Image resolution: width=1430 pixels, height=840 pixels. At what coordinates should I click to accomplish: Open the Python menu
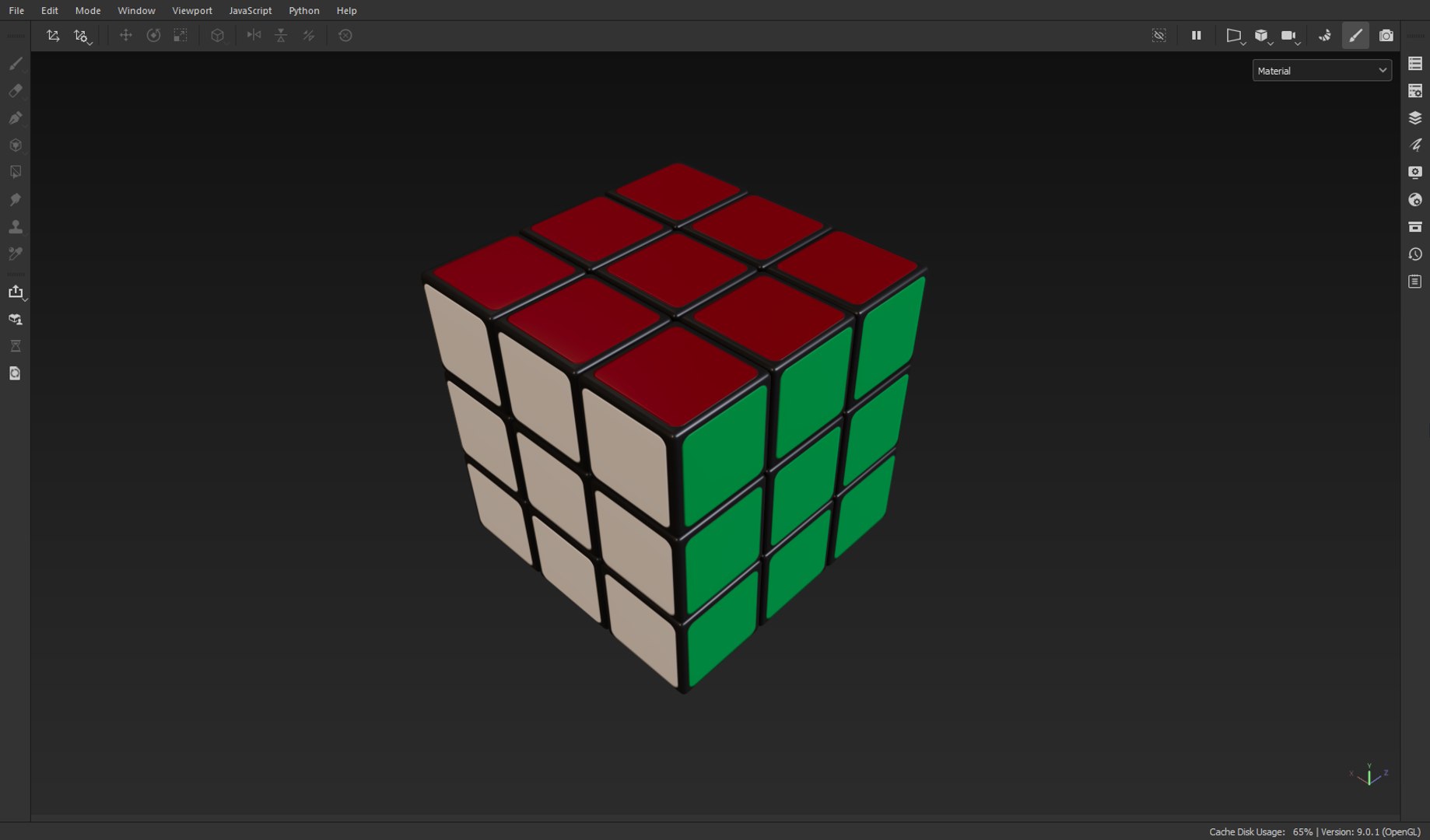tap(304, 10)
